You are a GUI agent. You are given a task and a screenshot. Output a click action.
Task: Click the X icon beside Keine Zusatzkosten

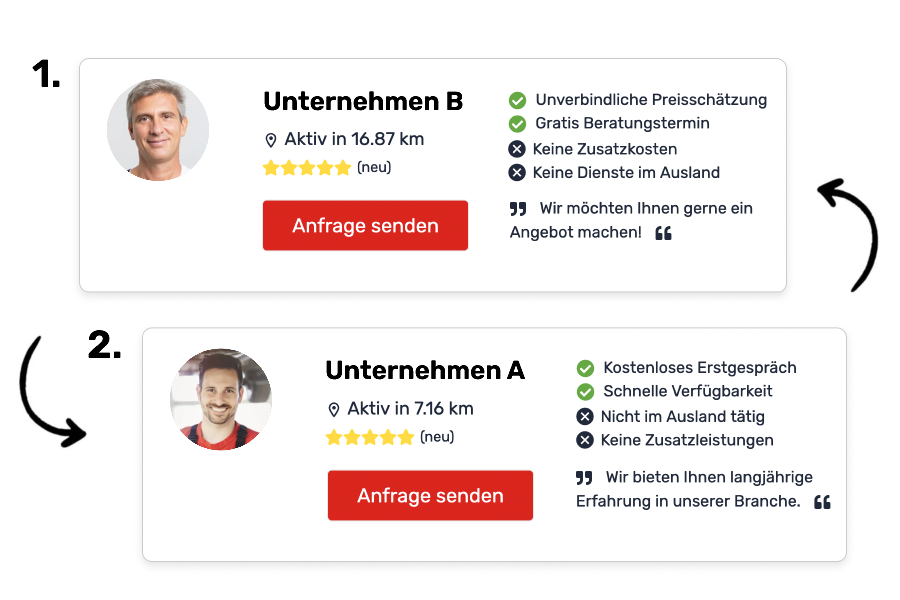[x=517, y=149]
